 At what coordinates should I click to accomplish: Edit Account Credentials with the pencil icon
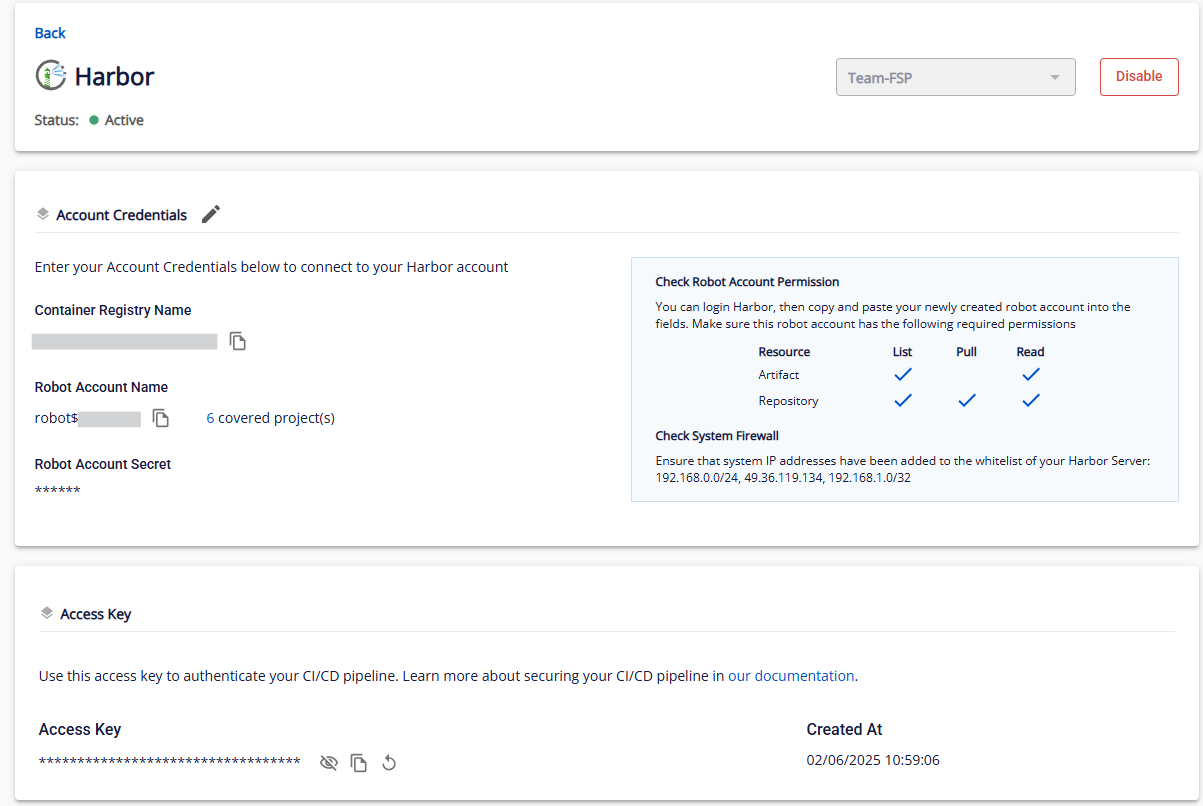click(x=210, y=214)
